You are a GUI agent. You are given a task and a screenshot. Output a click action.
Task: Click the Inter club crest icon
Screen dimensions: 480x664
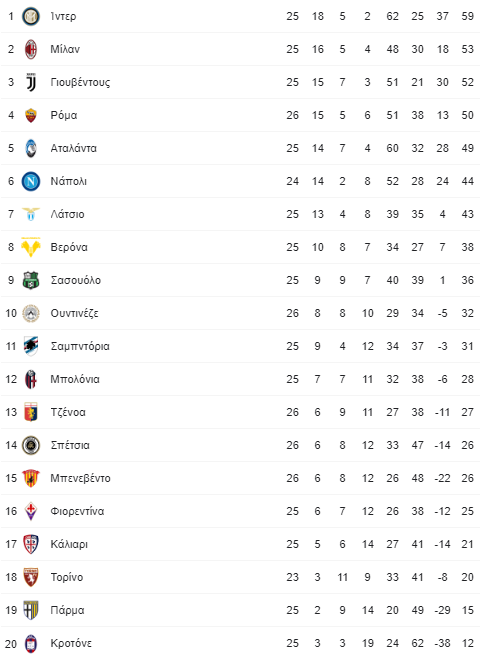click(x=31, y=17)
